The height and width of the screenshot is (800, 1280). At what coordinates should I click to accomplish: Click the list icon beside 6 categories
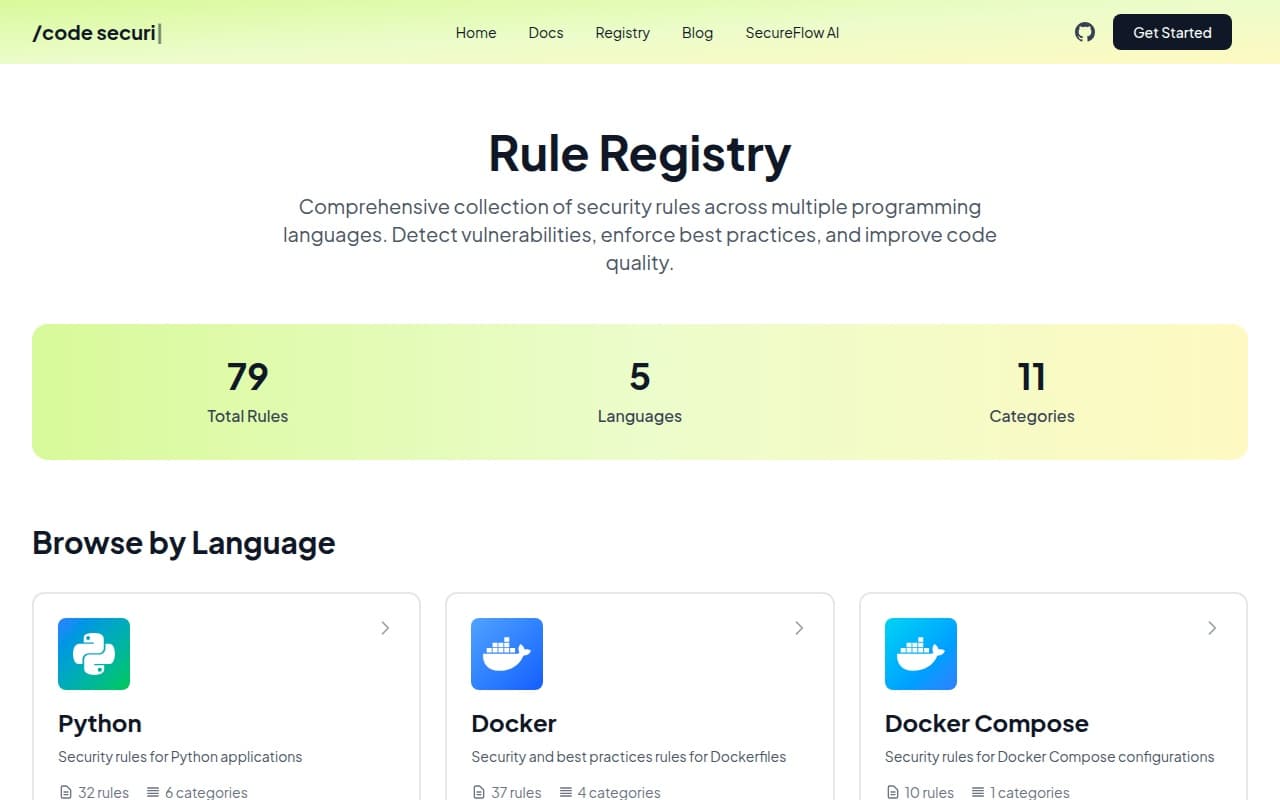coord(153,792)
